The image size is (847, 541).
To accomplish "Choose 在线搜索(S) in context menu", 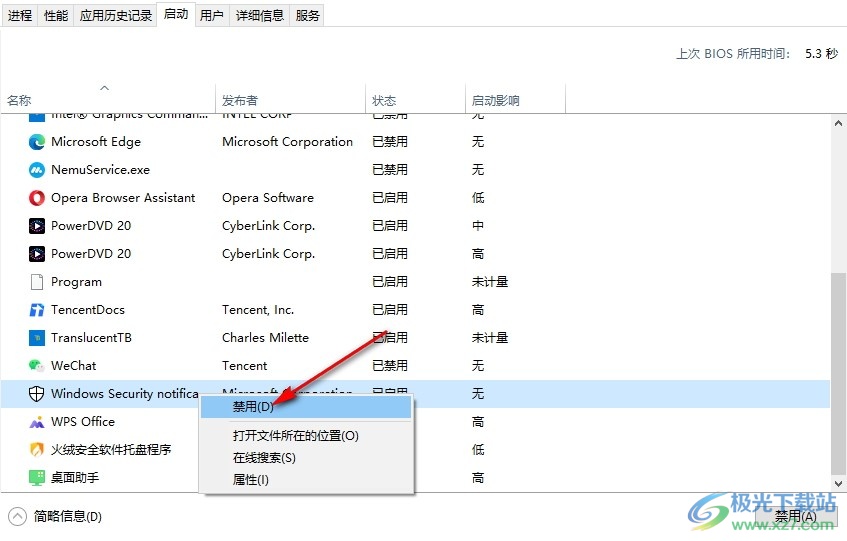I will [x=264, y=458].
